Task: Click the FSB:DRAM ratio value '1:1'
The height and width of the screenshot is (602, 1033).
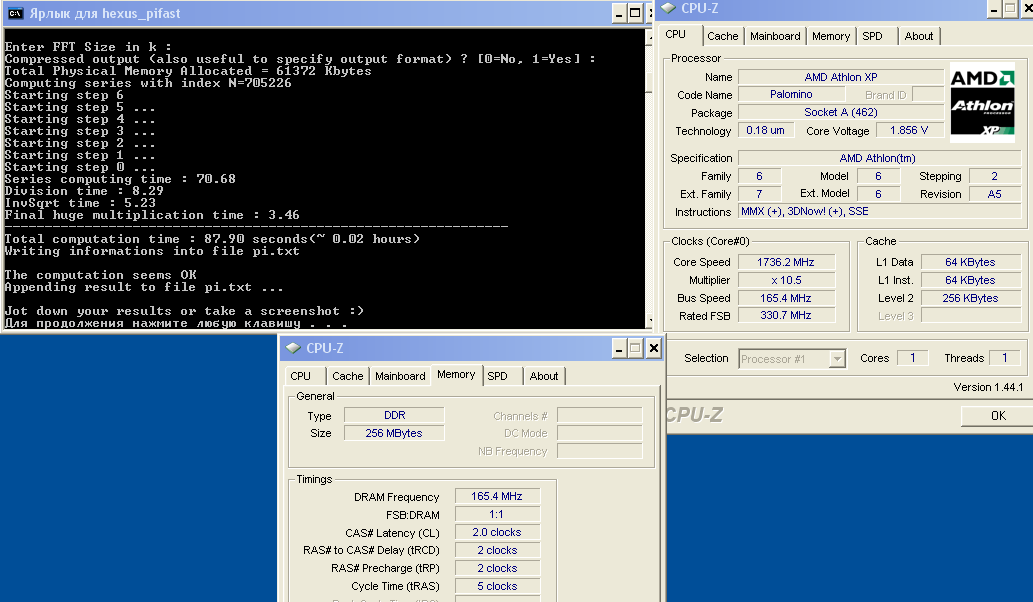Action: click(497, 514)
